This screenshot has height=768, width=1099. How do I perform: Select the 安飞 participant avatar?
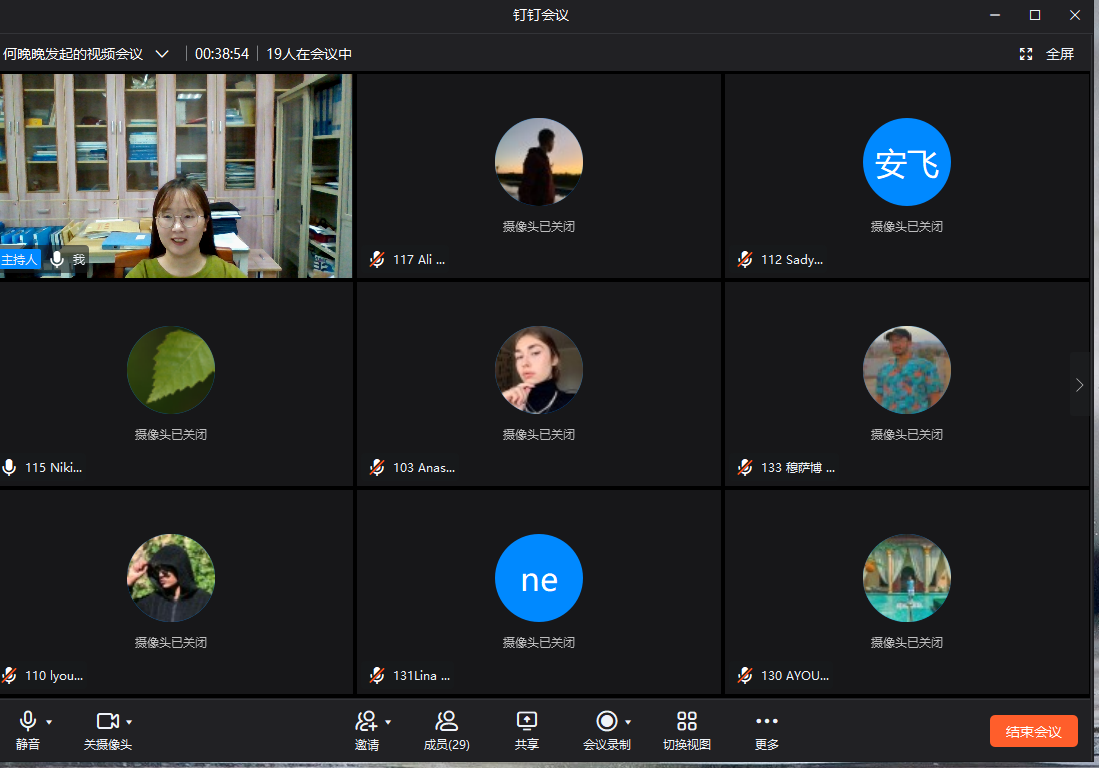[906, 162]
